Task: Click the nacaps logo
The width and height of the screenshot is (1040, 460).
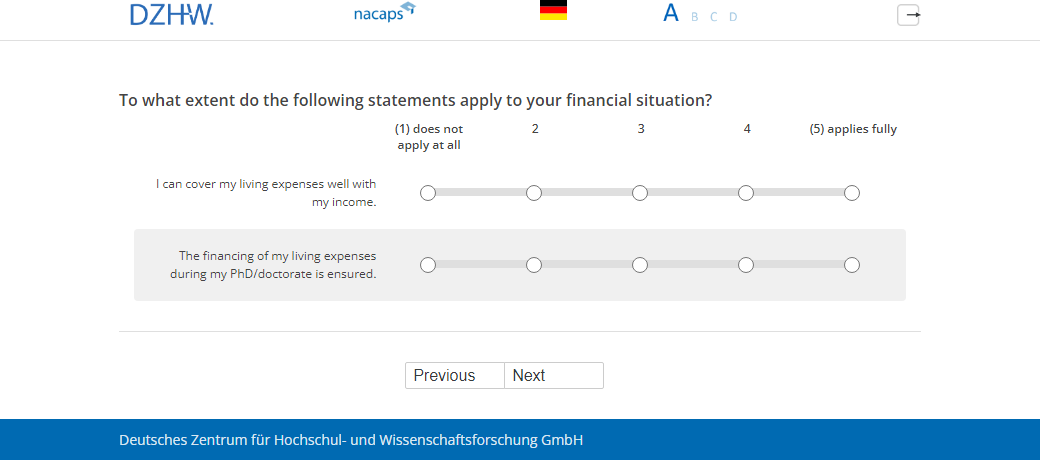Action: 384,14
